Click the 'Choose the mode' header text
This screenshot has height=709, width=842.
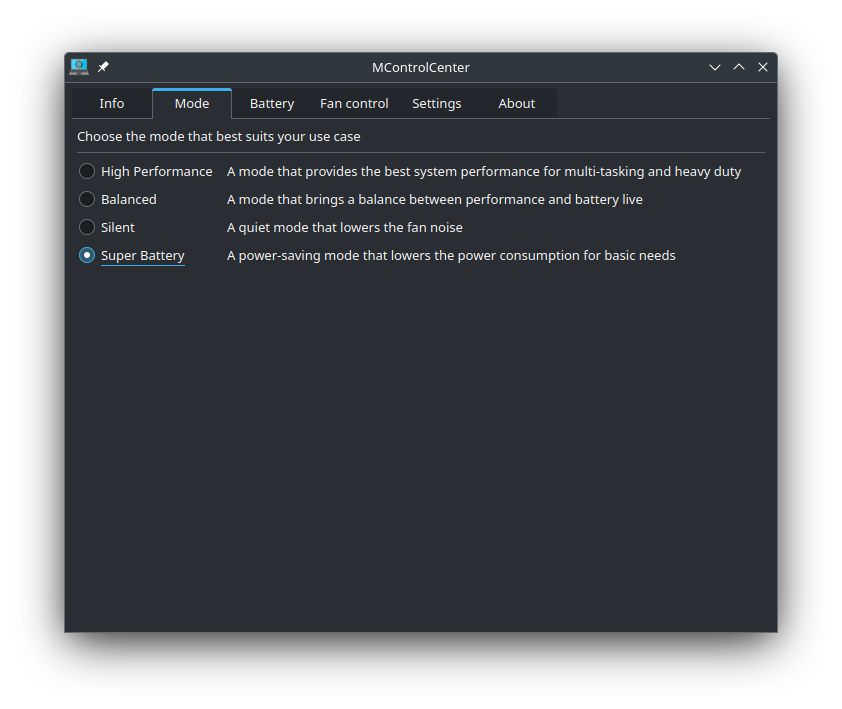218,136
